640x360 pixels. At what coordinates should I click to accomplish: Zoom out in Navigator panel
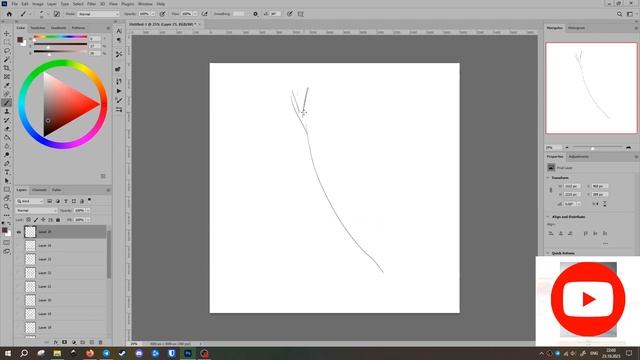tap(567, 148)
